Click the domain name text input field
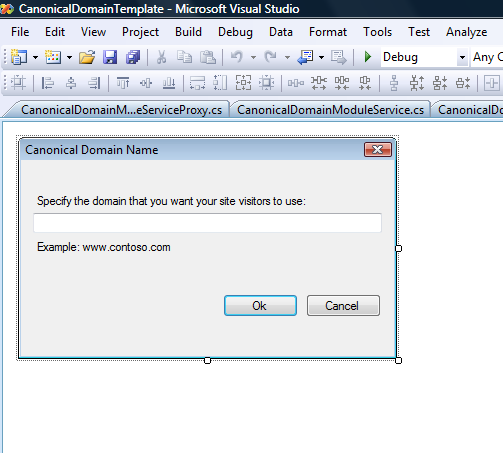Image resolution: width=503 pixels, height=453 pixels. click(x=207, y=223)
